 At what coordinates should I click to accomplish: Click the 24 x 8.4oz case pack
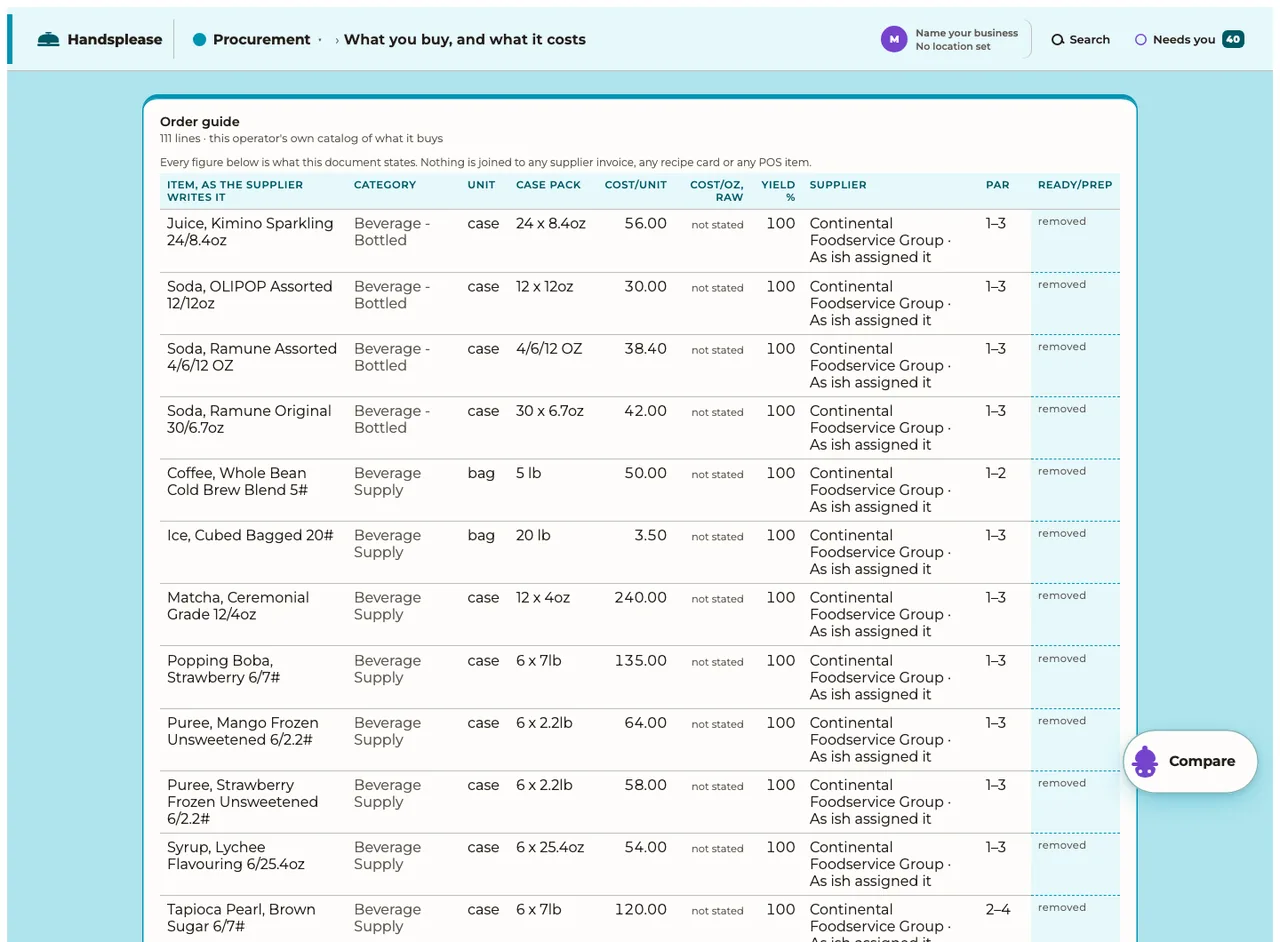coord(551,224)
